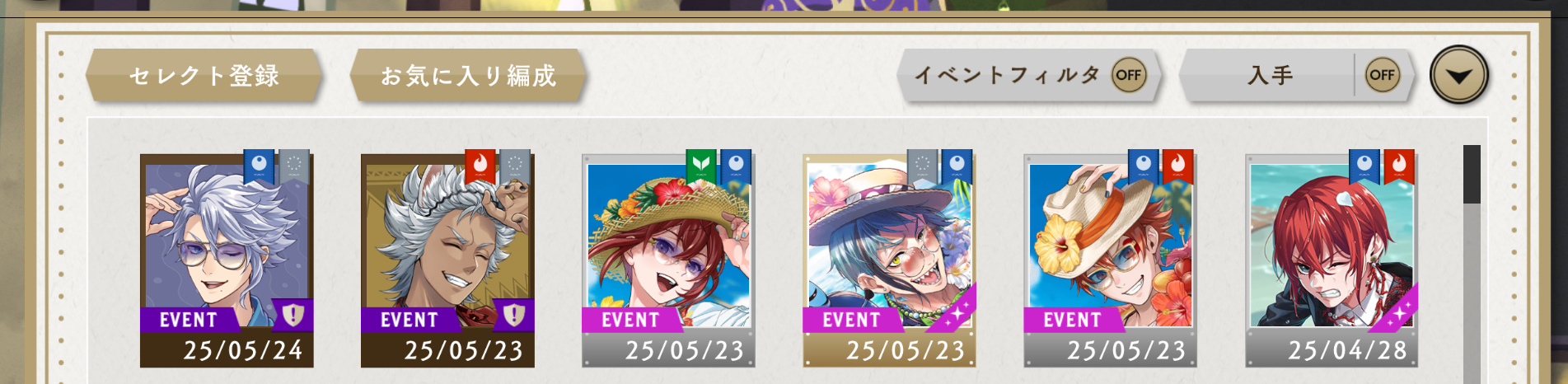Image resolution: width=1568 pixels, height=384 pixels.
Task: Click the イベントフィルタ label
Action: coord(1007,75)
